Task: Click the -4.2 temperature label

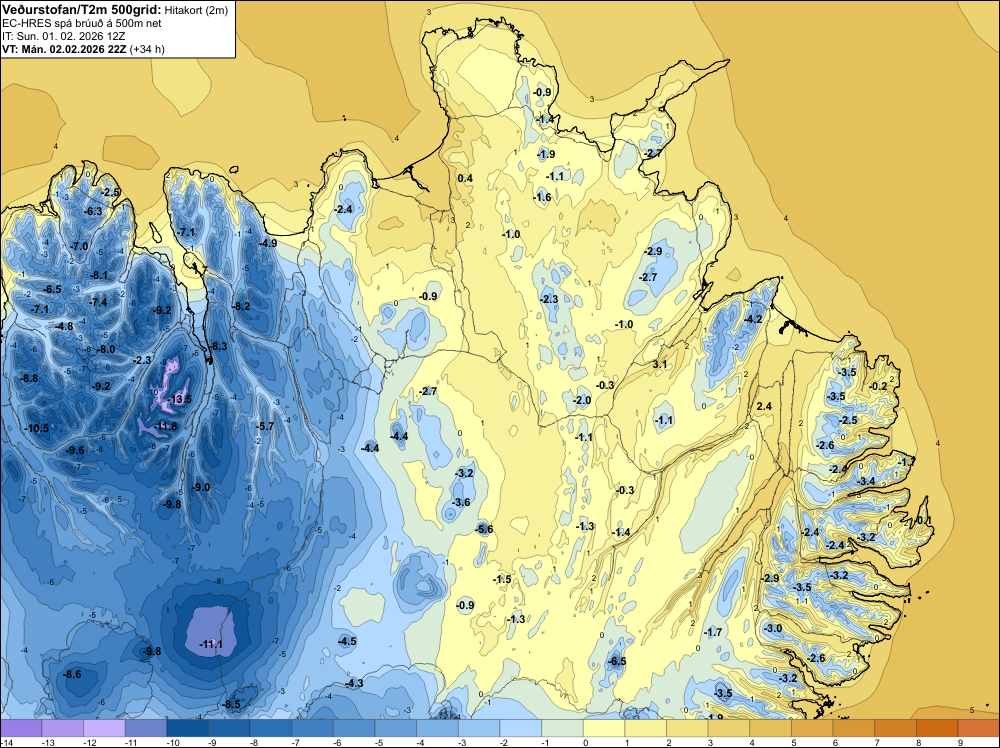Action: (x=753, y=319)
